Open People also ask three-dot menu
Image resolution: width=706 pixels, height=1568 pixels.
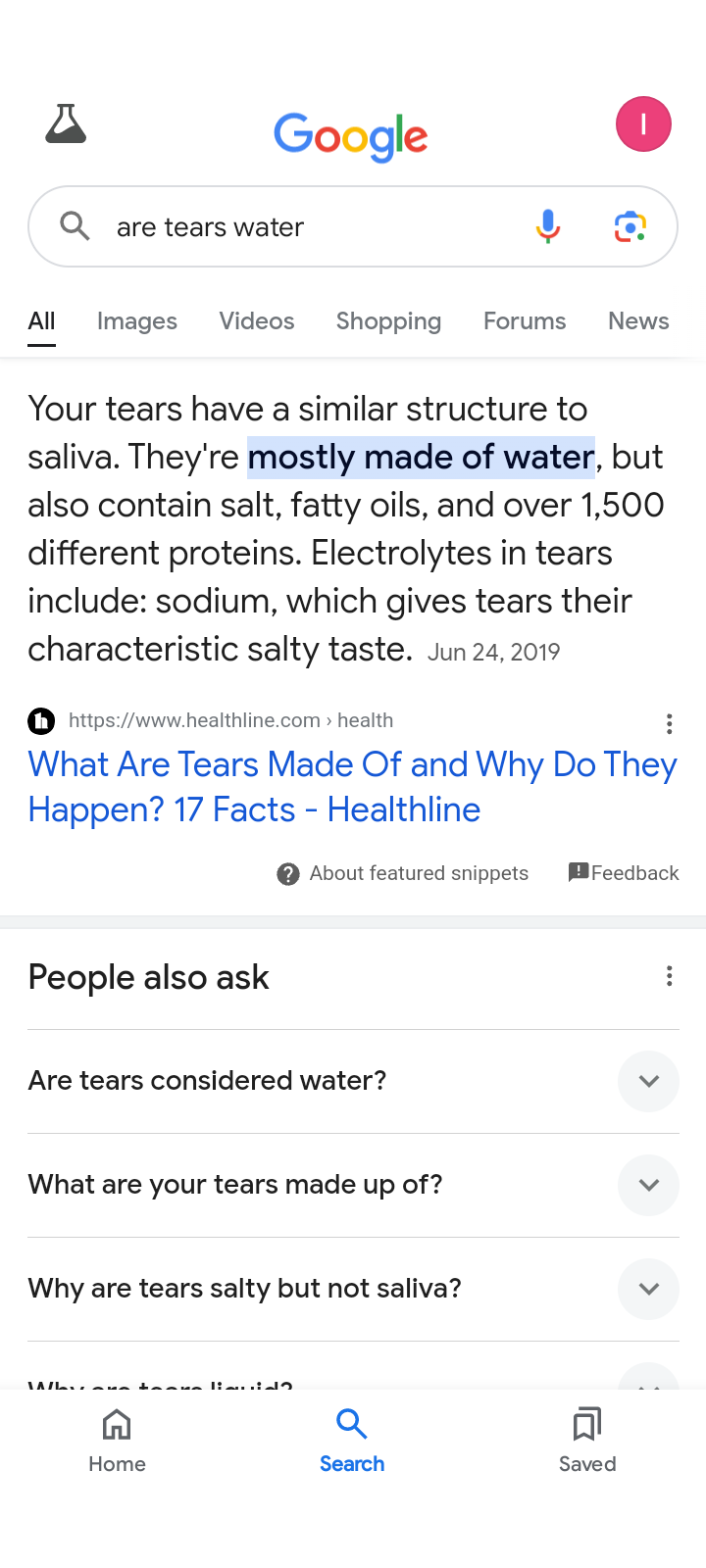[669, 976]
